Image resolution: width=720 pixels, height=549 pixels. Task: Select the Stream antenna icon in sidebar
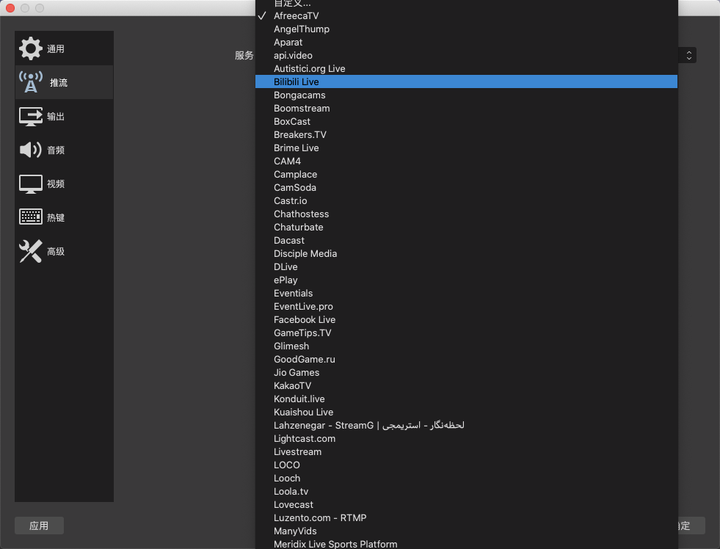[x=30, y=82]
